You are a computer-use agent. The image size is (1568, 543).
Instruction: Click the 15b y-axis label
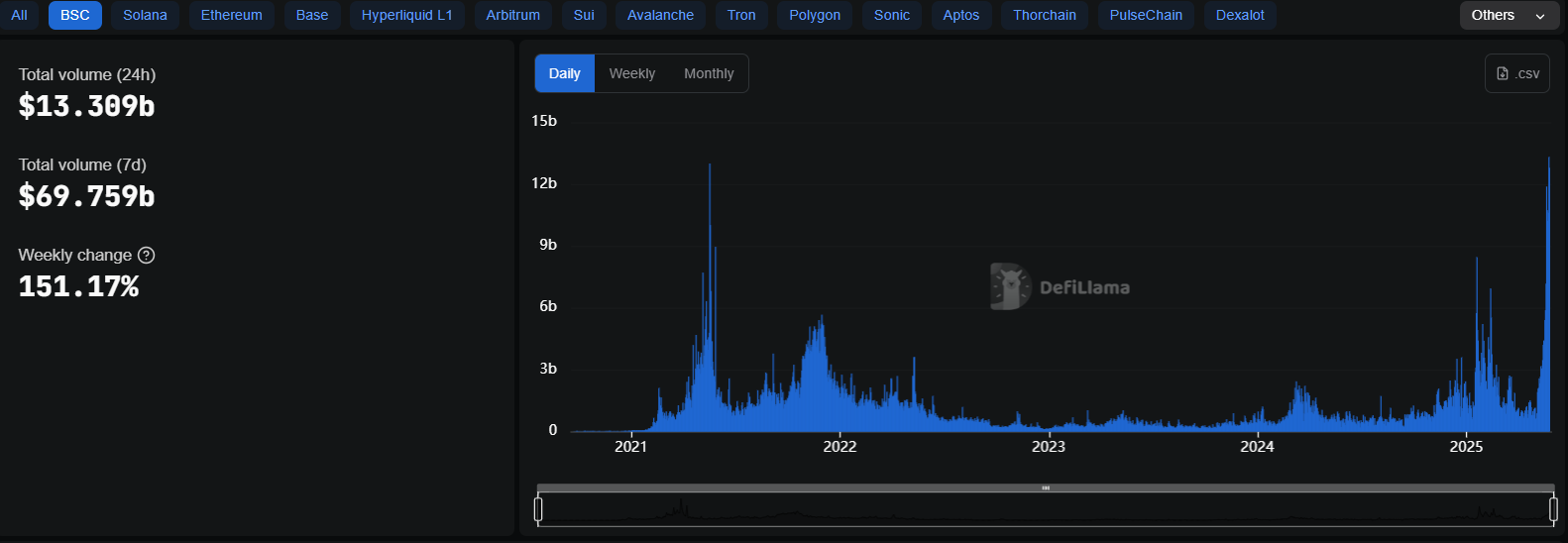pyautogui.click(x=544, y=121)
